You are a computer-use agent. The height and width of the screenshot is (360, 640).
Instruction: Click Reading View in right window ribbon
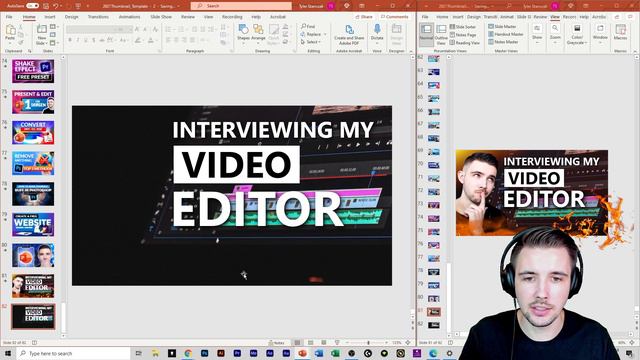pyautogui.click(x=464, y=42)
